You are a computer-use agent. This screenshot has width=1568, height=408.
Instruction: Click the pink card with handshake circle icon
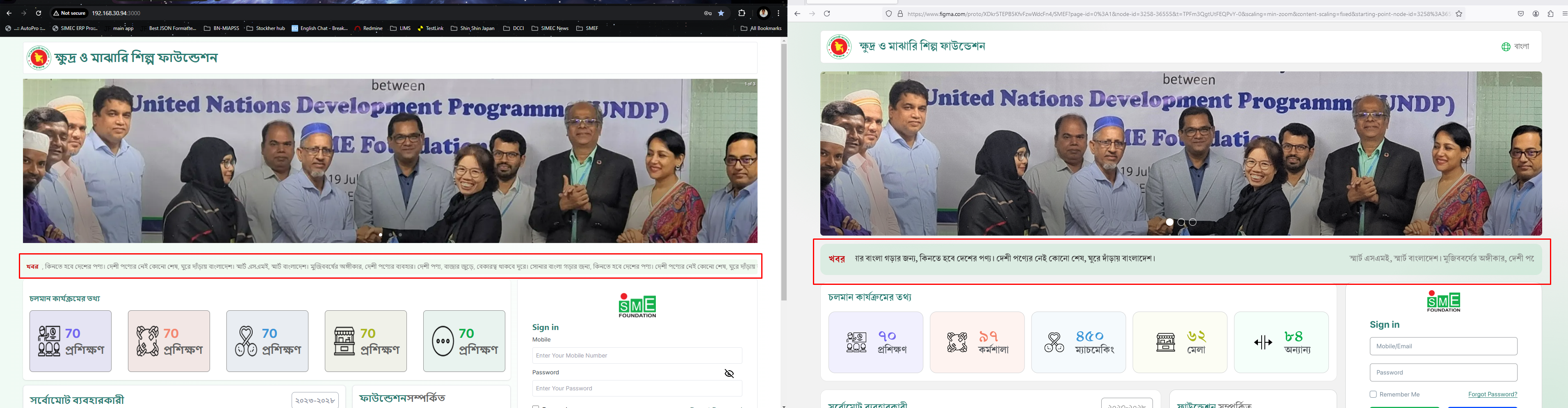click(x=169, y=341)
